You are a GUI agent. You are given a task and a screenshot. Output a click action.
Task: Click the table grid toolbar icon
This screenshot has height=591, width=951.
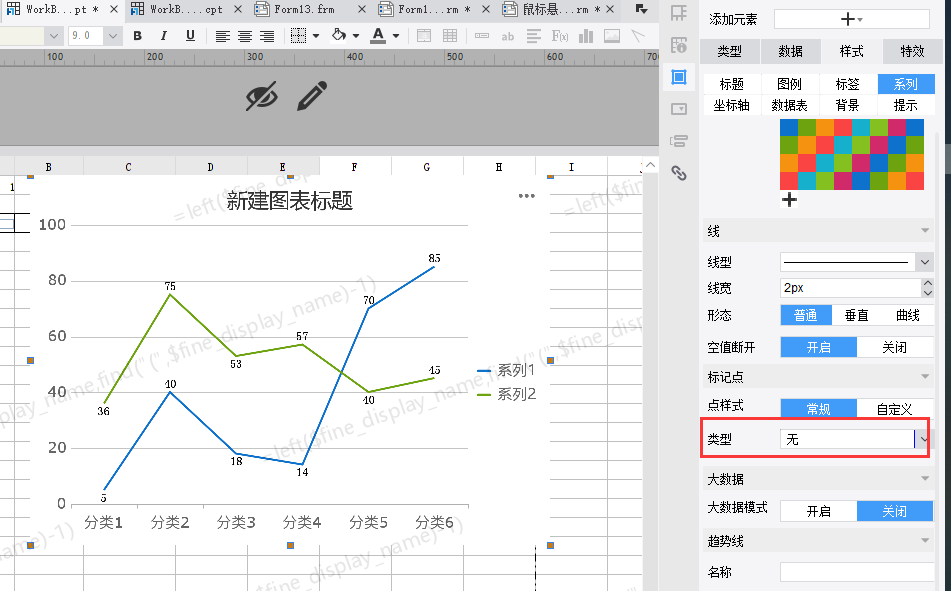[450, 36]
